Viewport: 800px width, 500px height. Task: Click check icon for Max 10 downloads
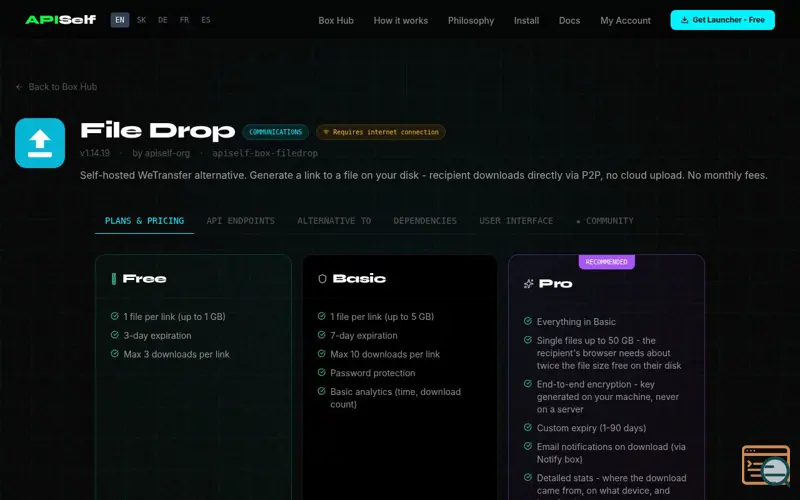pyautogui.click(x=321, y=354)
